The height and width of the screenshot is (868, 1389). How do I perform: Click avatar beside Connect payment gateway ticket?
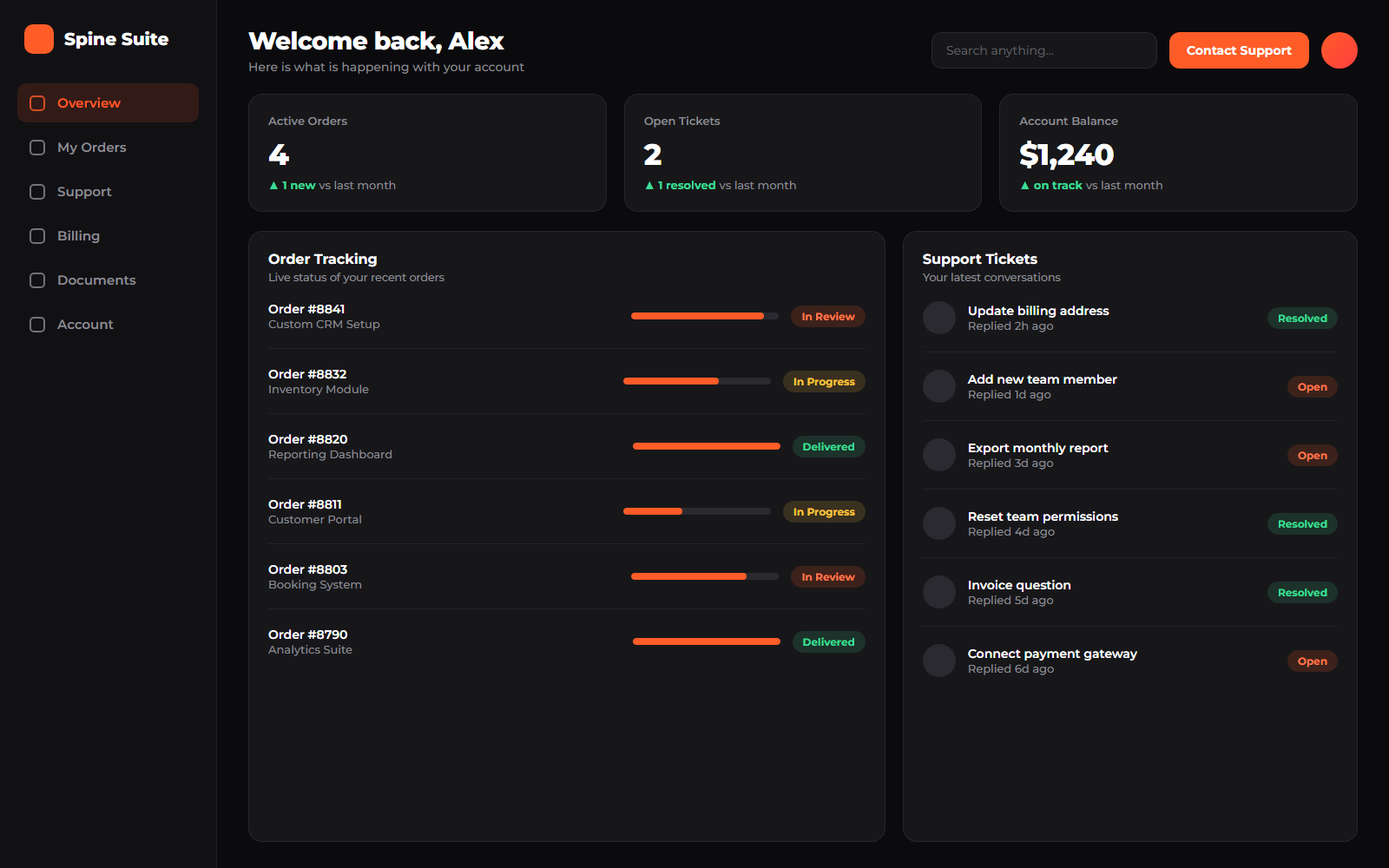(x=939, y=661)
